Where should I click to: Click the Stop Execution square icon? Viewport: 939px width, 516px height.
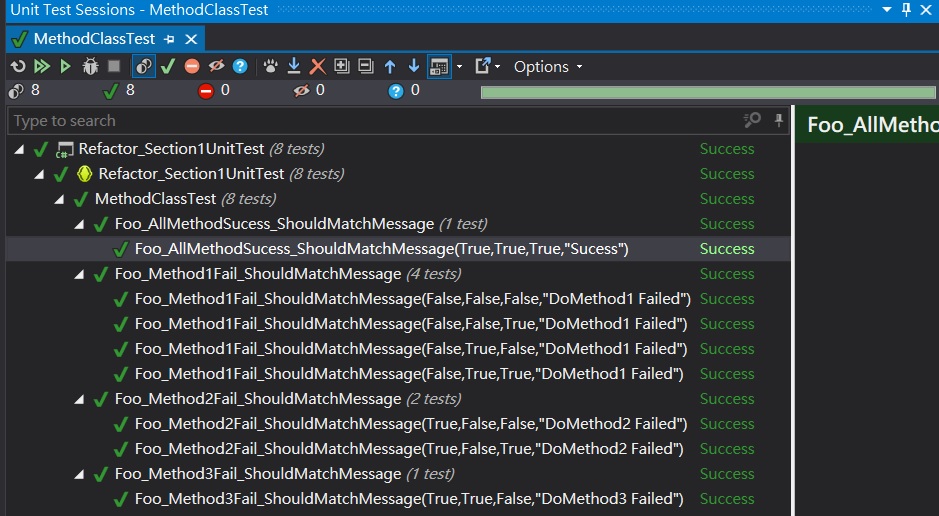point(114,67)
